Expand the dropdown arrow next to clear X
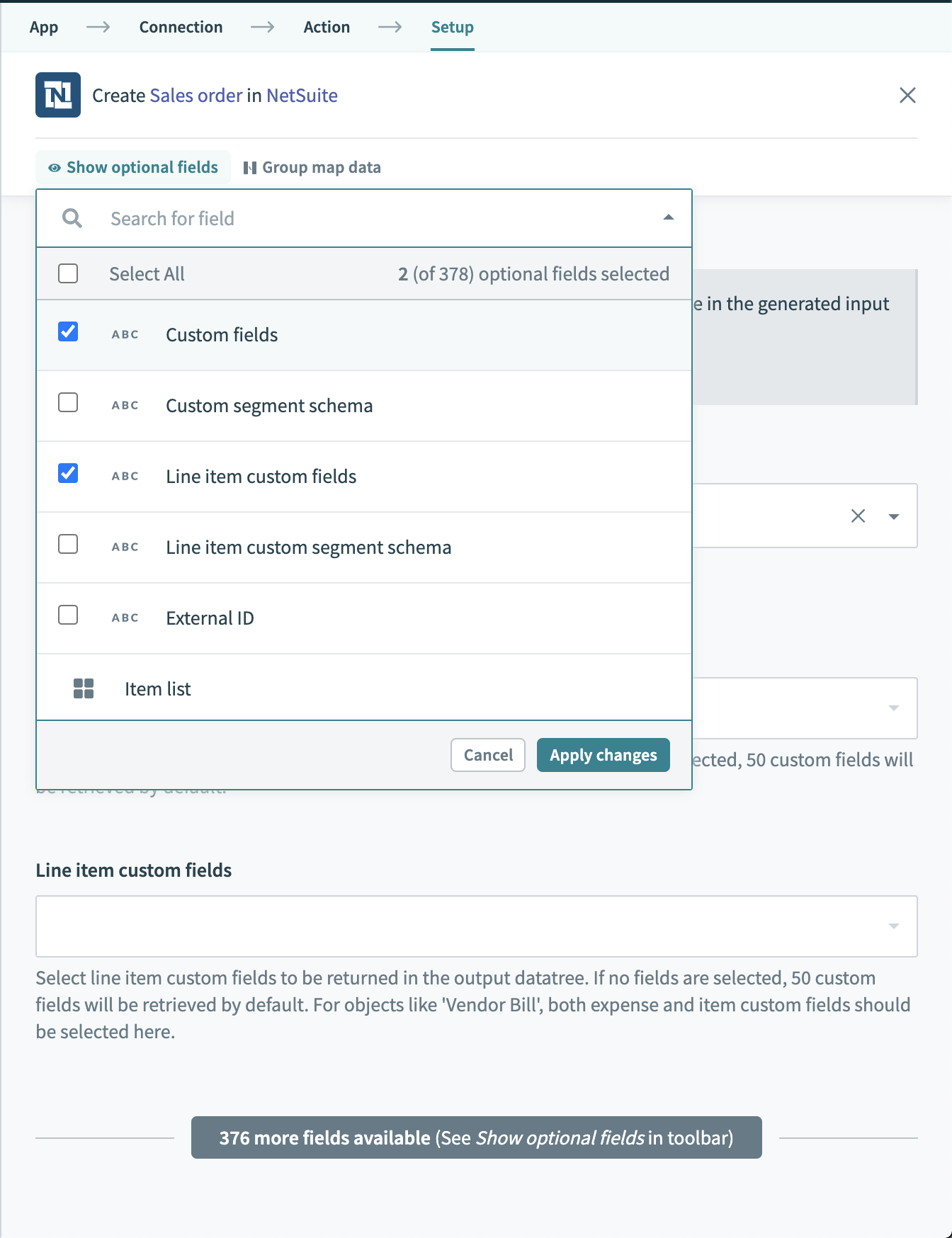Screen dimensions: 952x1238 click(894, 516)
